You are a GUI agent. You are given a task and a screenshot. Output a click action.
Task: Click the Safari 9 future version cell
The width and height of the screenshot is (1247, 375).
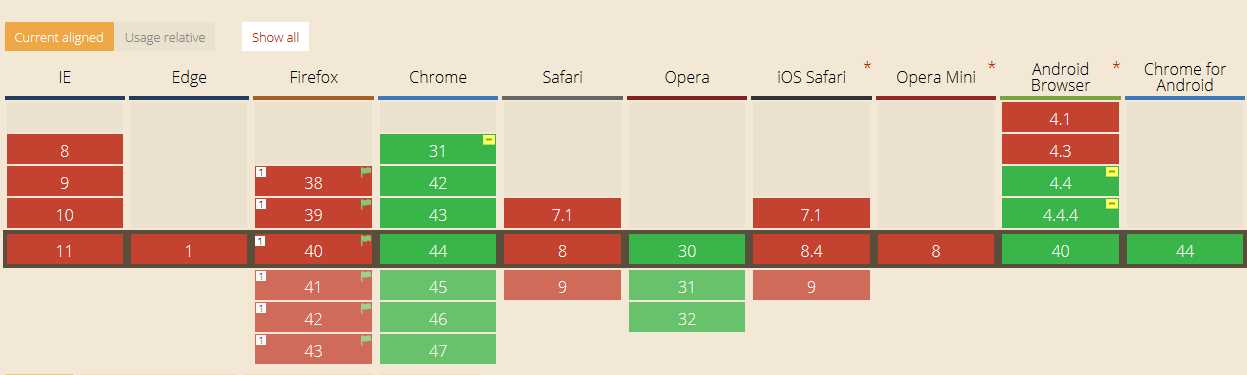pos(562,285)
